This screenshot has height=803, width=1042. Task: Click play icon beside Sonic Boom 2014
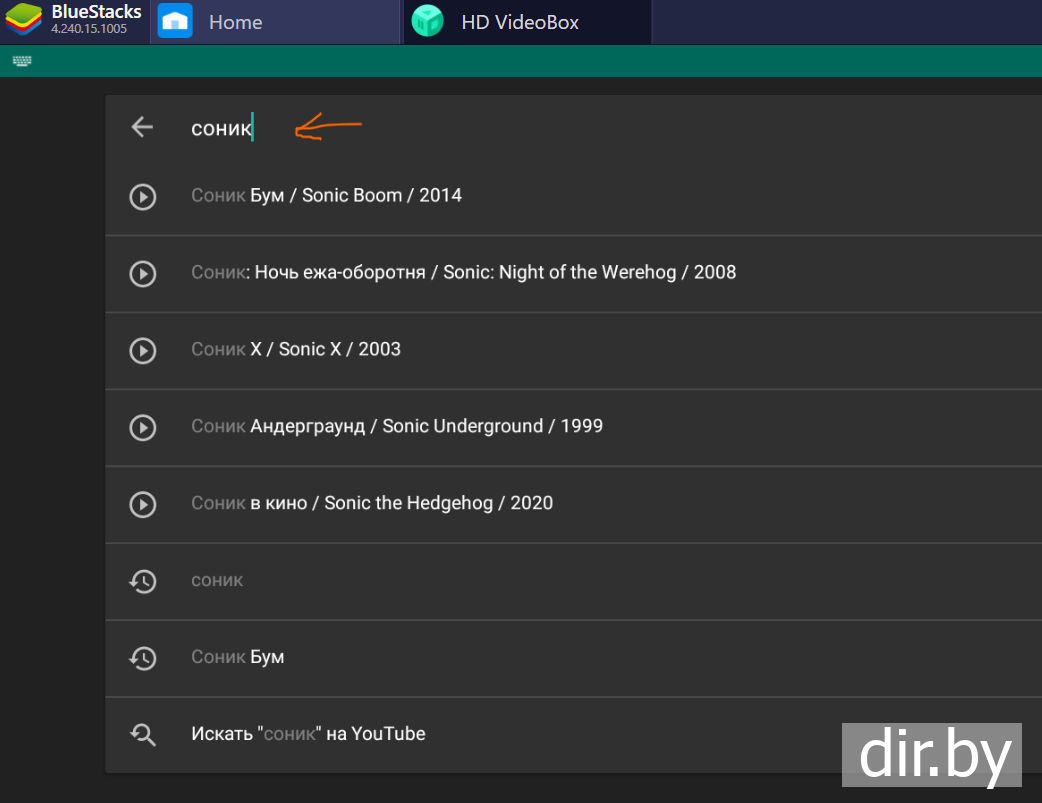tap(143, 196)
